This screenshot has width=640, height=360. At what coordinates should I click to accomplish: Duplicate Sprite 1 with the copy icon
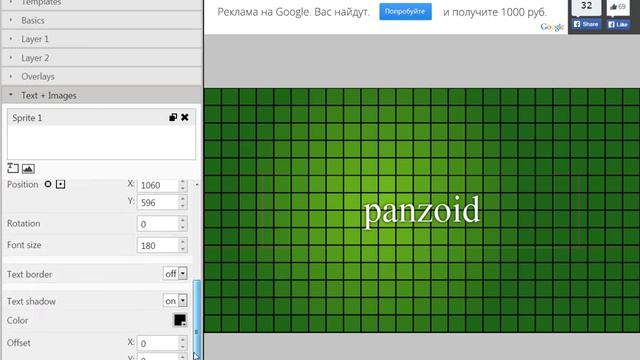173,118
